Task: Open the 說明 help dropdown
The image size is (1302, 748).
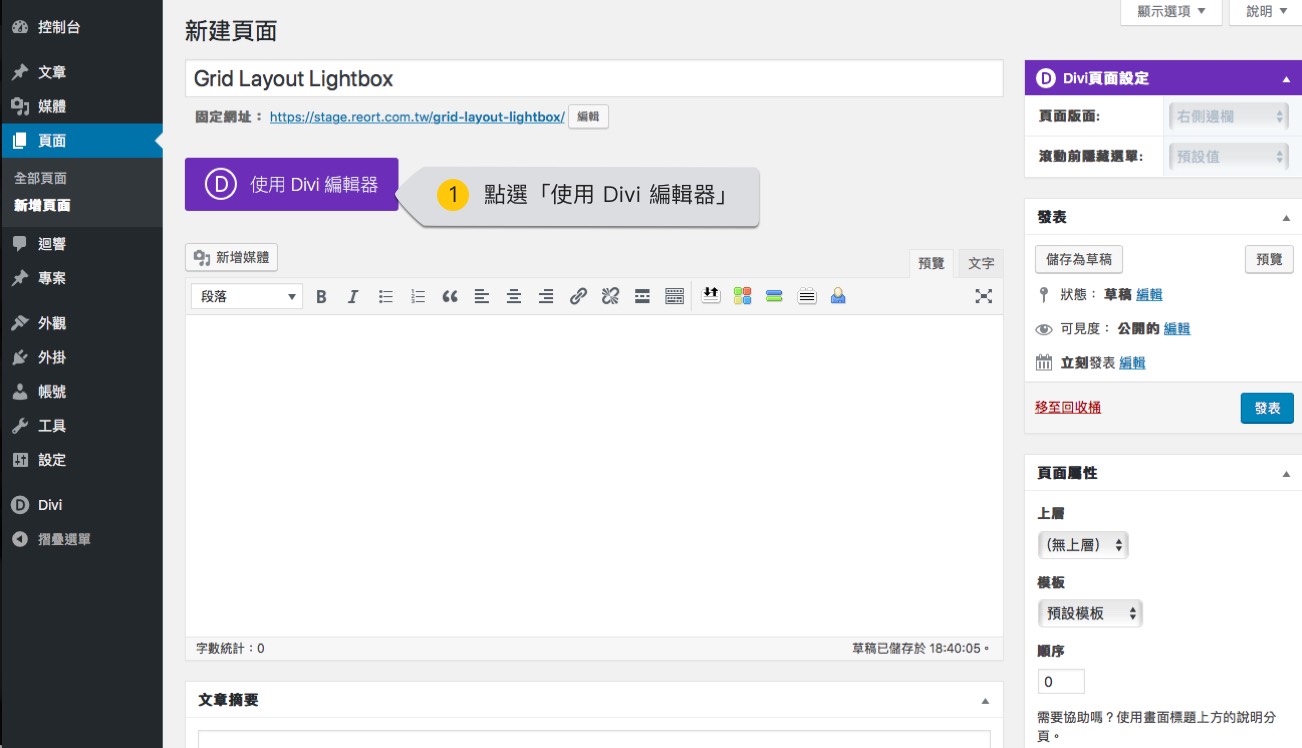Action: coord(1267,12)
